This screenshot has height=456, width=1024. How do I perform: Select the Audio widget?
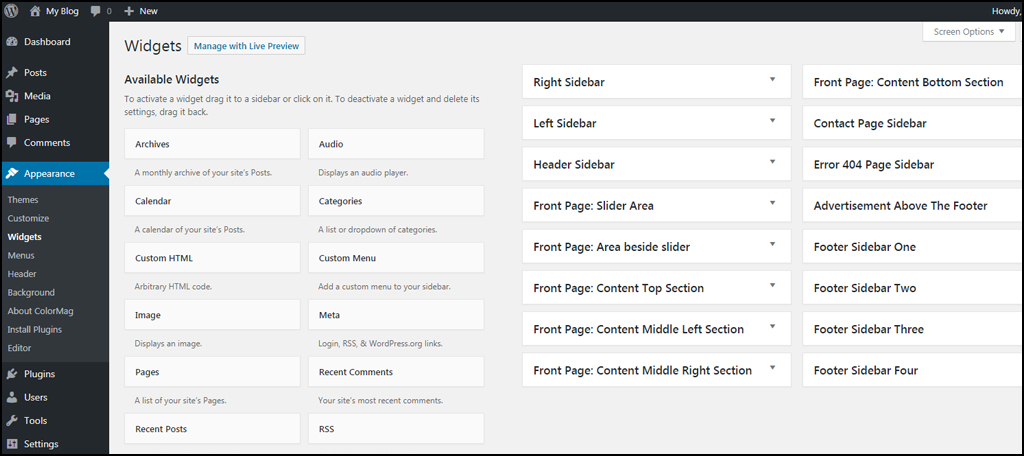396,144
